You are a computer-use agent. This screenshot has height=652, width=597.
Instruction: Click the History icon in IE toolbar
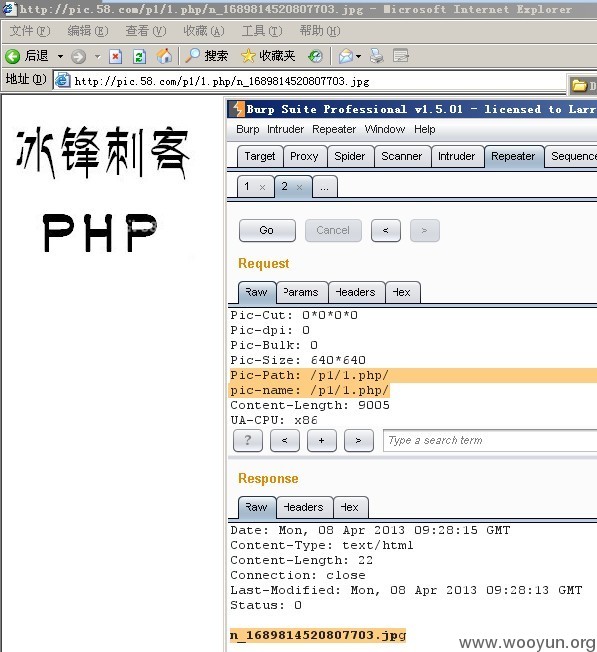tap(316, 56)
